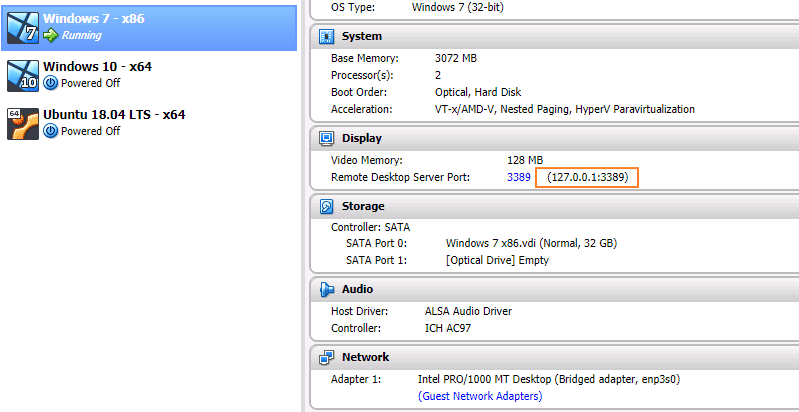Viewport: 799px width, 412px height.
Task: Click the Host Driver label
Action: point(359,311)
